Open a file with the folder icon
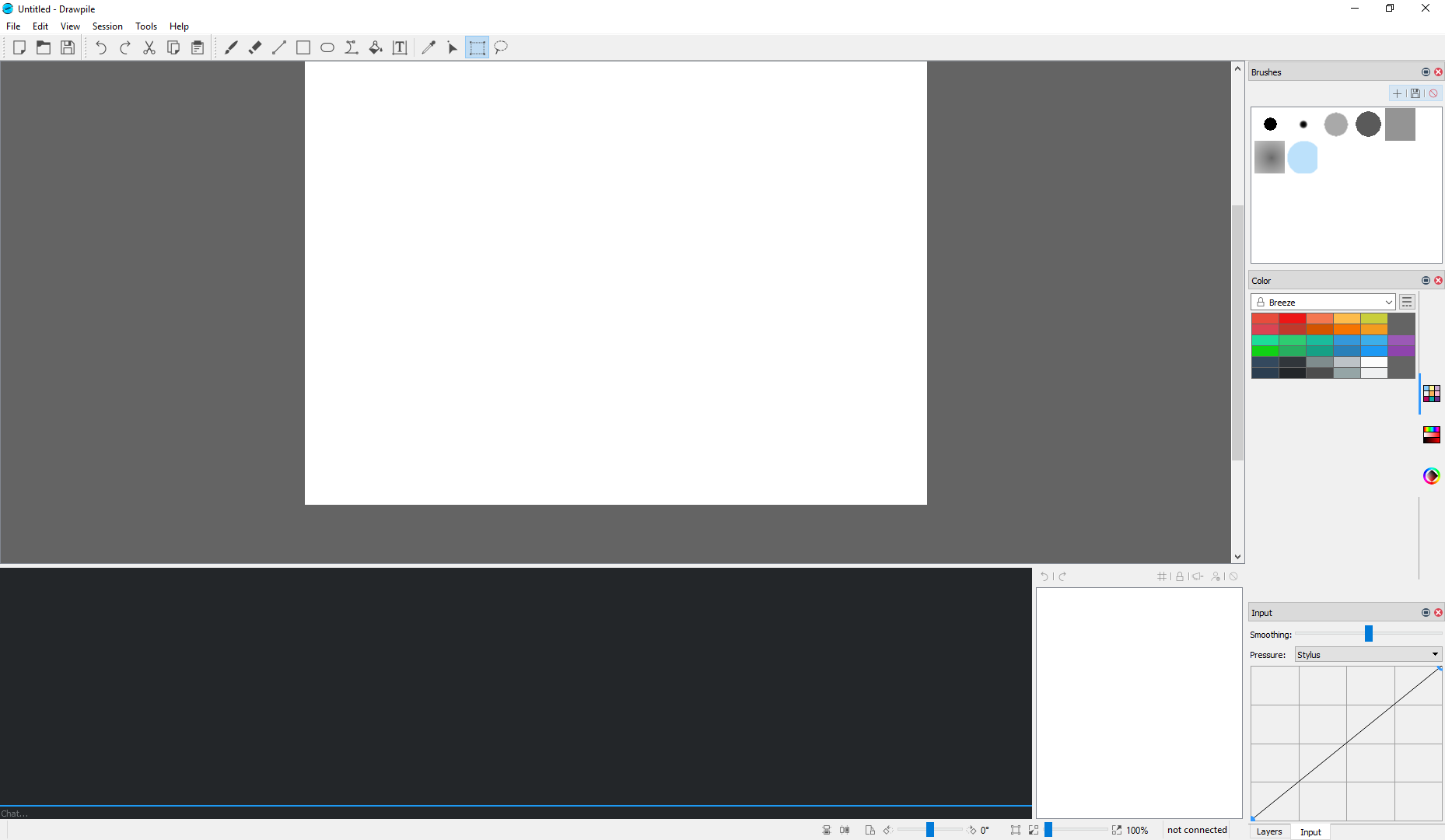 coord(44,47)
